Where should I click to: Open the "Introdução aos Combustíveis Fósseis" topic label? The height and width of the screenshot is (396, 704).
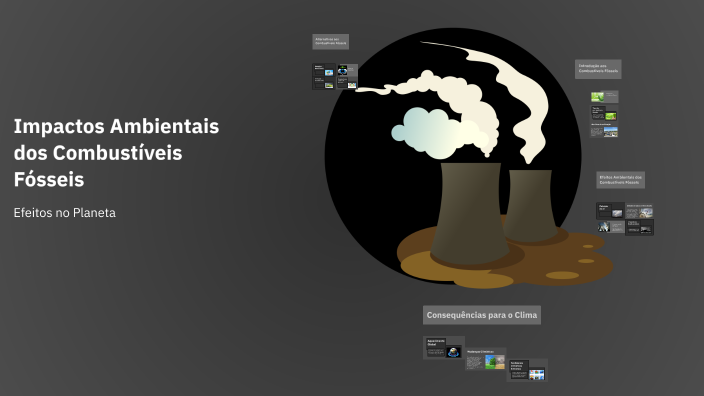[598, 69]
